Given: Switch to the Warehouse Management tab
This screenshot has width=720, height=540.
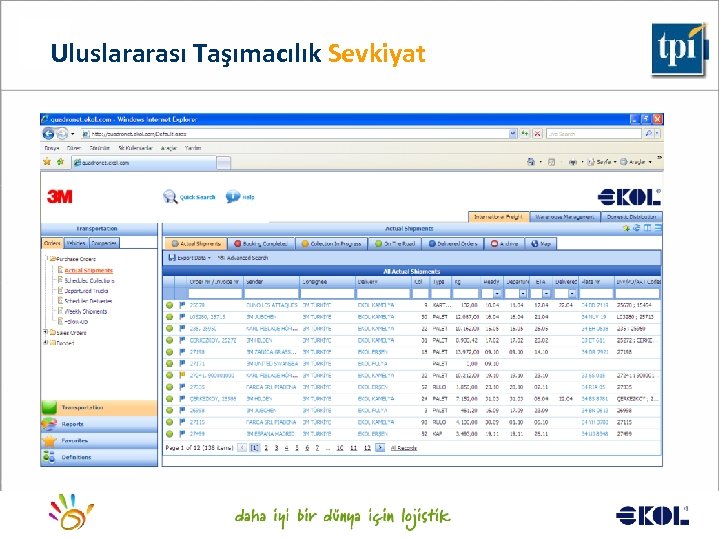Looking at the screenshot, I should [565, 217].
